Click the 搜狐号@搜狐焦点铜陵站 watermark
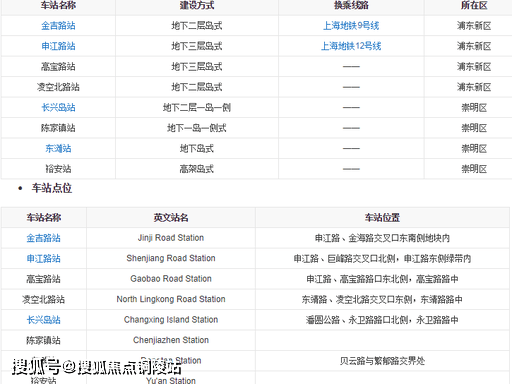This screenshot has width=512, height=384. pyautogui.click(x=97, y=367)
